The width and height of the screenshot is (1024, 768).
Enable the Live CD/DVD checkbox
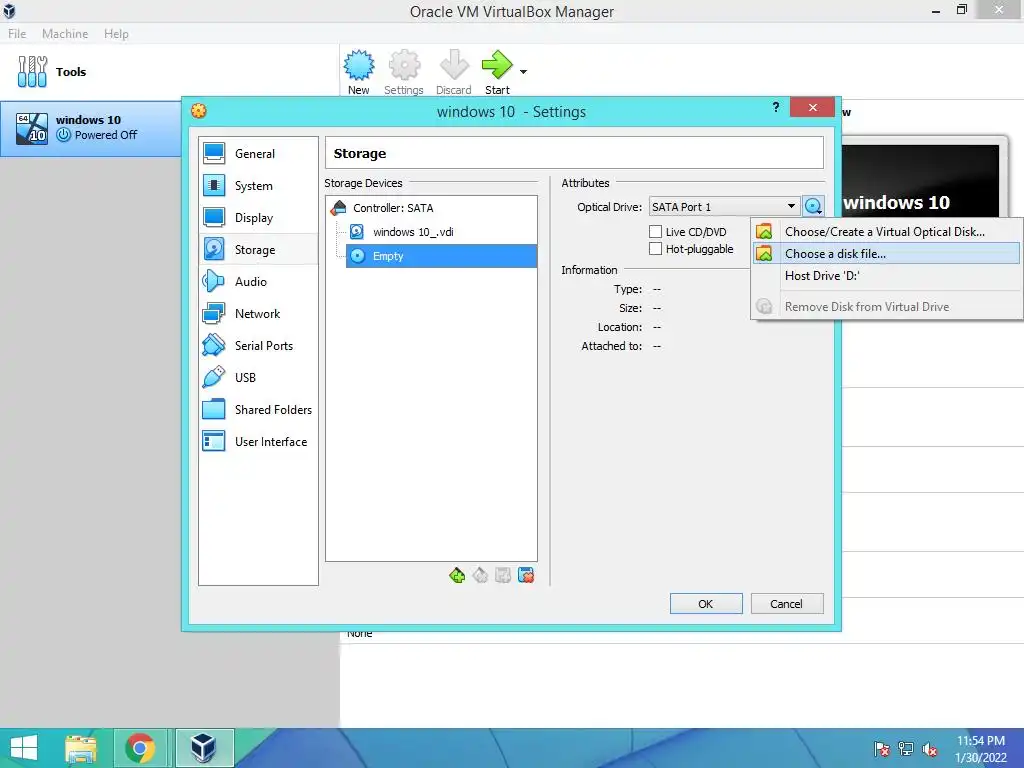tap(656, 232)
